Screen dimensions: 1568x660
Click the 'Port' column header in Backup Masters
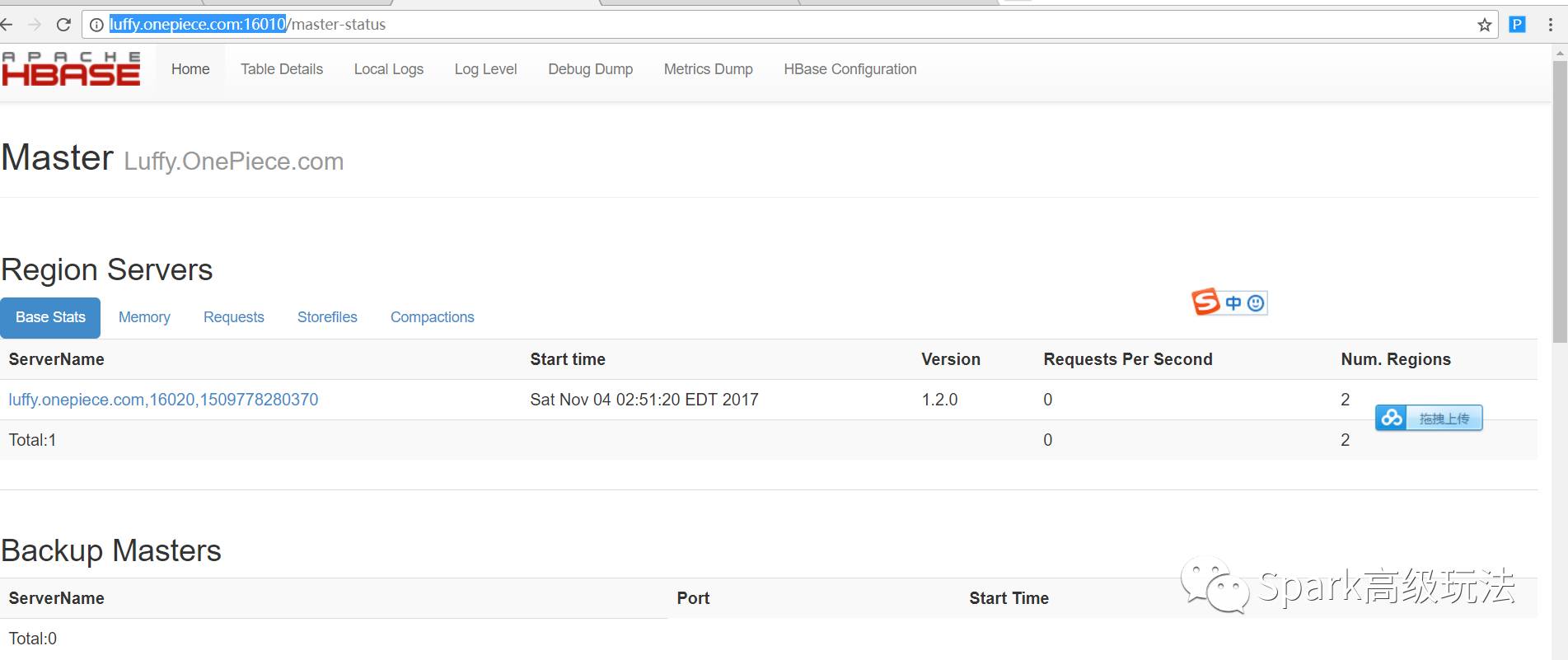click(x=693, y=598)
